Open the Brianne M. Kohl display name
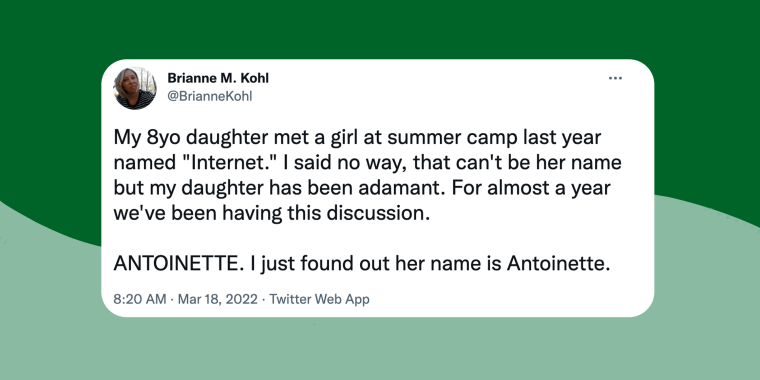The height and width of the screenshot is (380, 760). click(218, 78)
